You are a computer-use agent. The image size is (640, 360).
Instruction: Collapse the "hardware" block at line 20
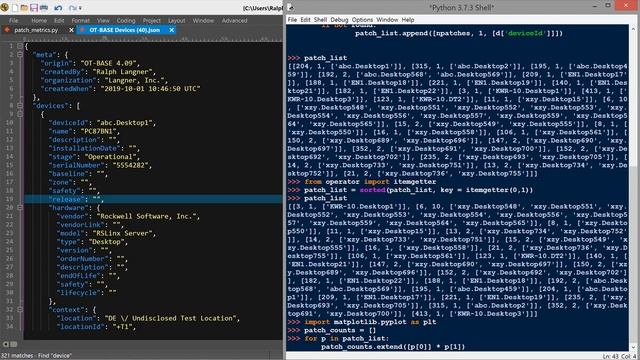click(20, 207)
